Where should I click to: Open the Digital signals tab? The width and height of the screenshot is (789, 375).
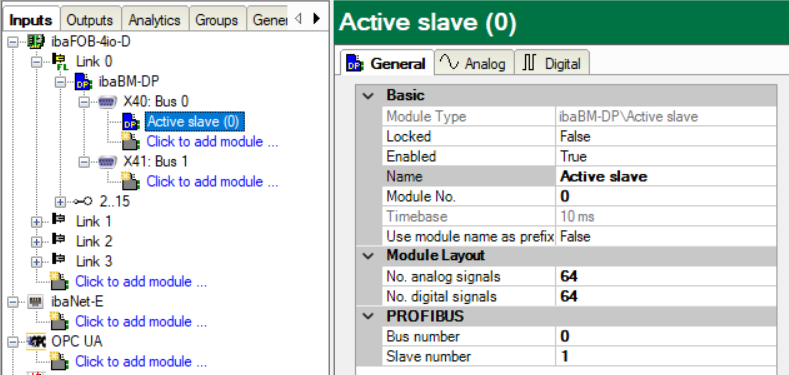[551, 63]
